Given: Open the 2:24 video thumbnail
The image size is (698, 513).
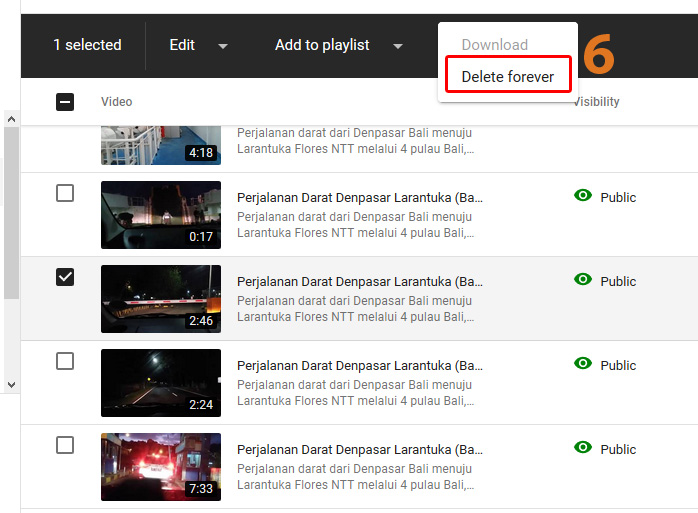Looking at the screenshot, I should [161, 383].
